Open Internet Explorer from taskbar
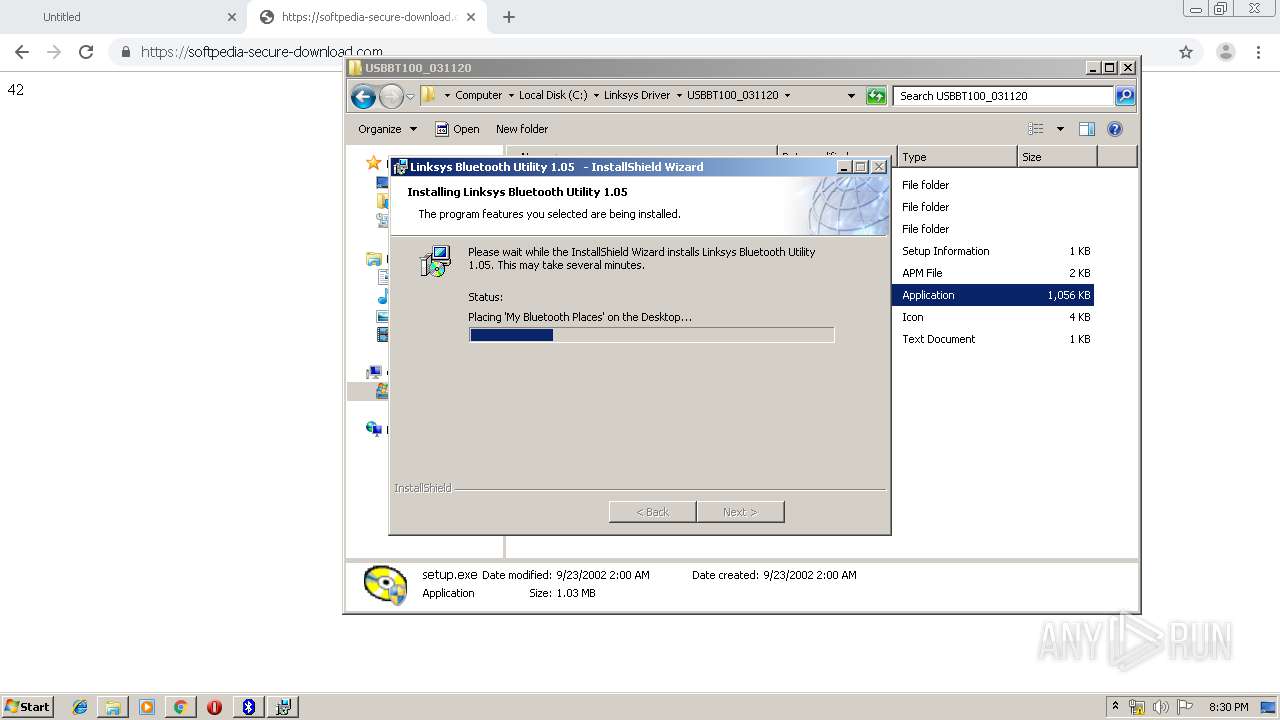 [x=80, y=707]
